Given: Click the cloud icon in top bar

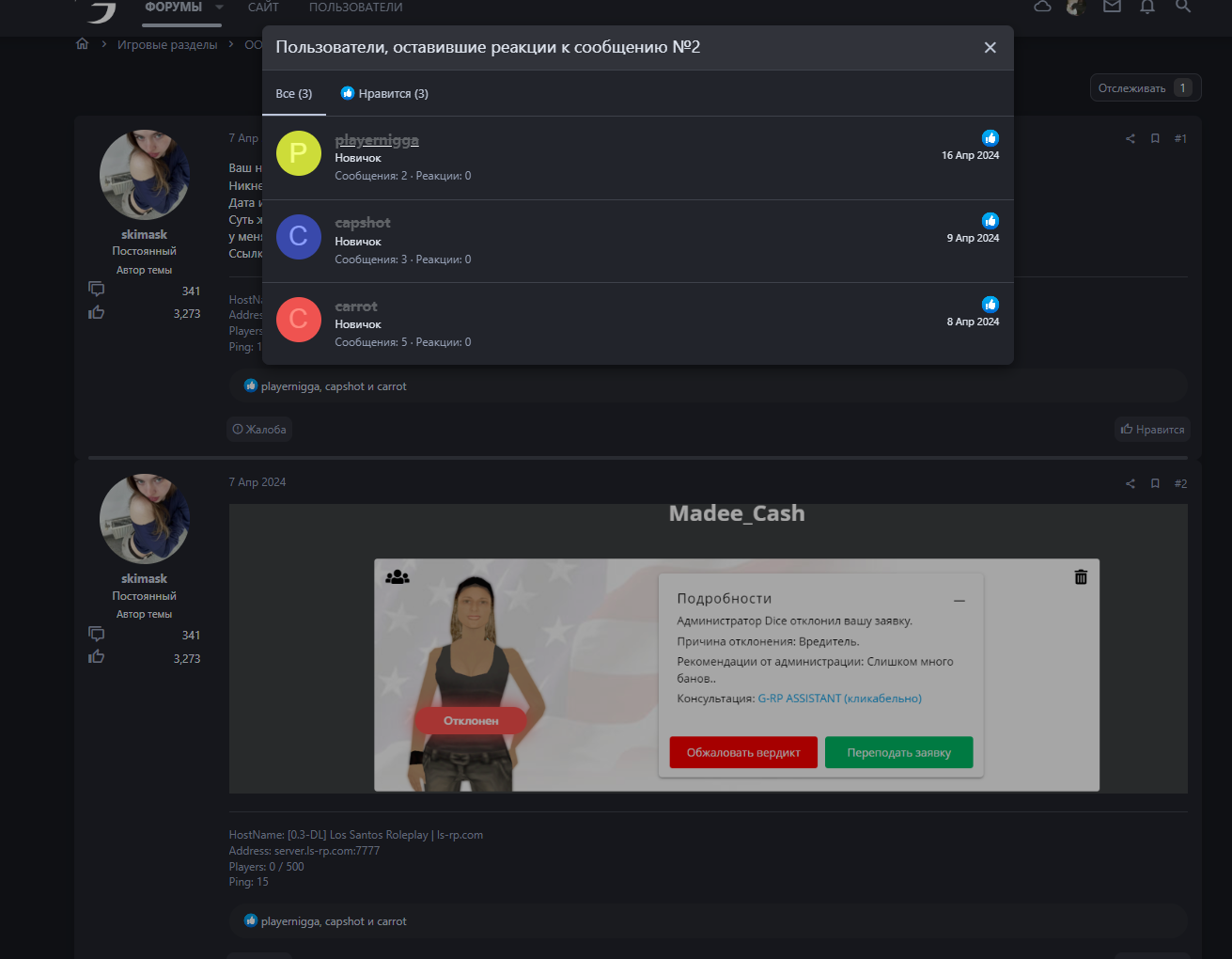Looking at the screenshot, I should [1042, 7].
